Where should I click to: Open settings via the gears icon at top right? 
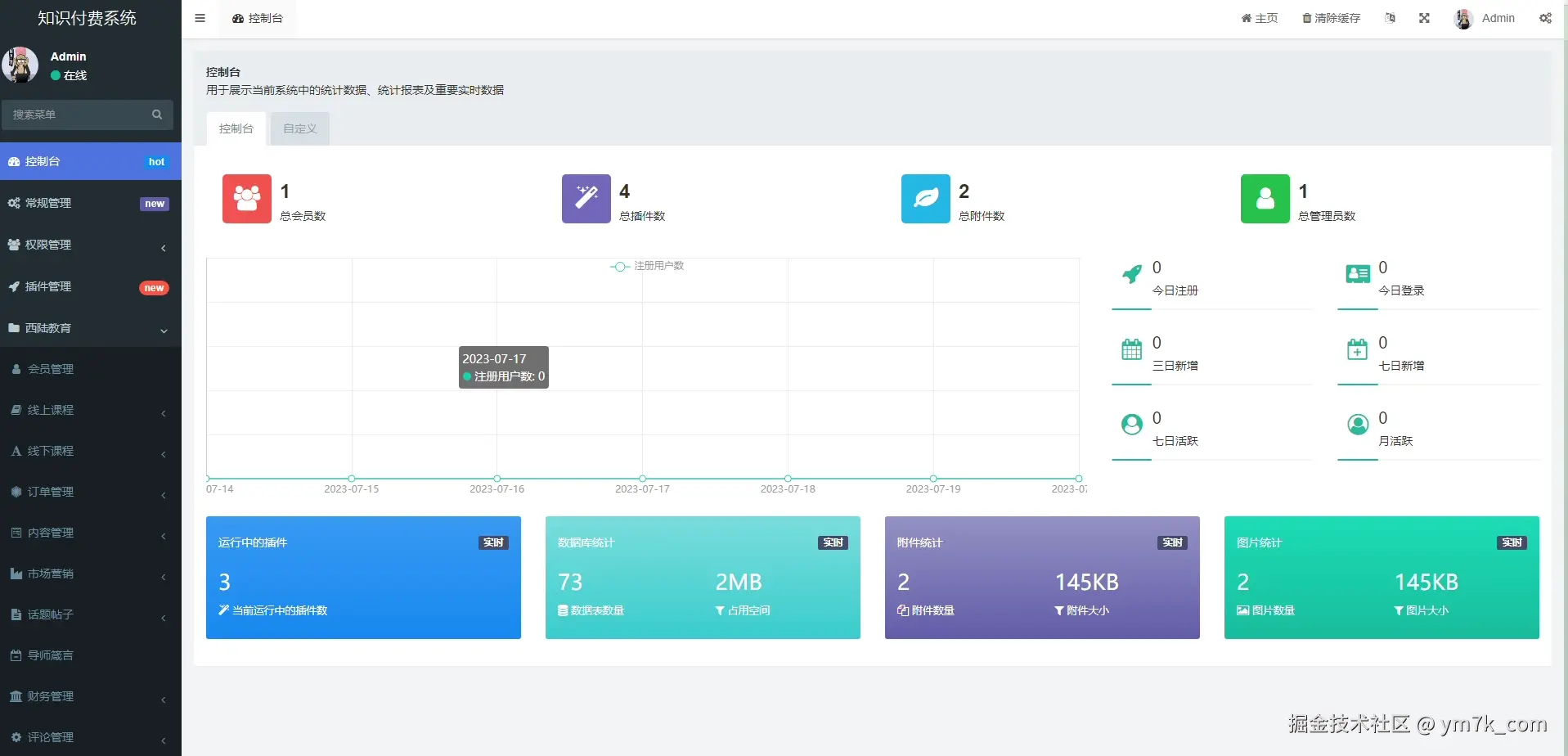point(1545,18)
